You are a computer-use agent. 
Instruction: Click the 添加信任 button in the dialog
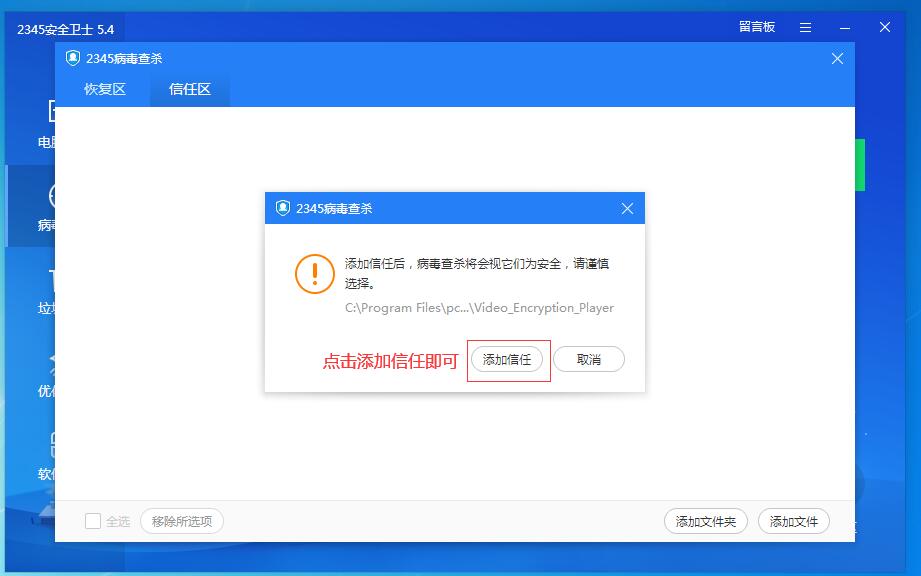coord(506,359)
